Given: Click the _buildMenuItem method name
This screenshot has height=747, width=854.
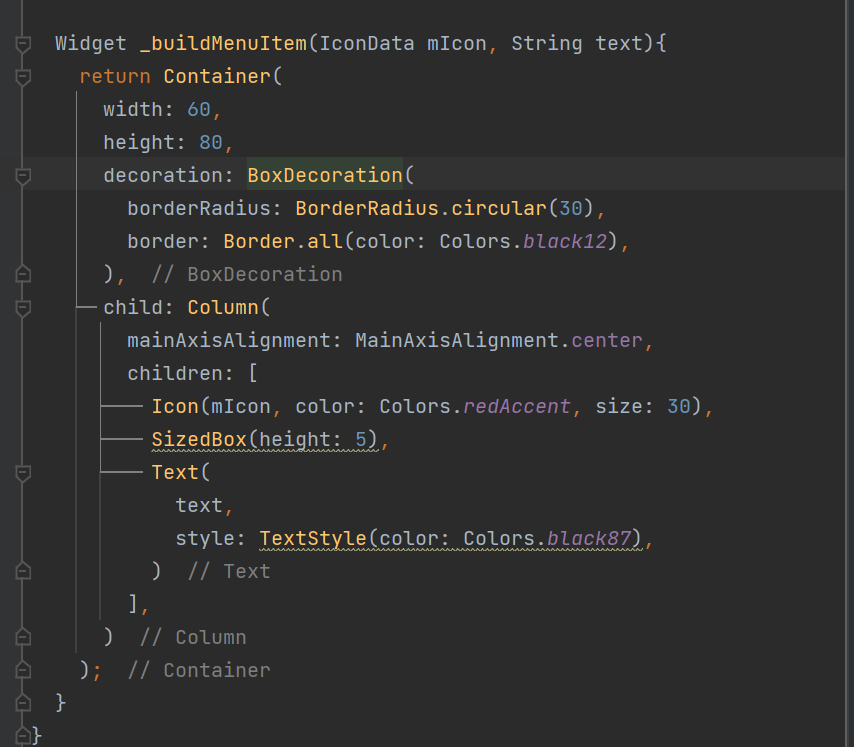Looking at the screenshot, I should (x=223, y=44).
